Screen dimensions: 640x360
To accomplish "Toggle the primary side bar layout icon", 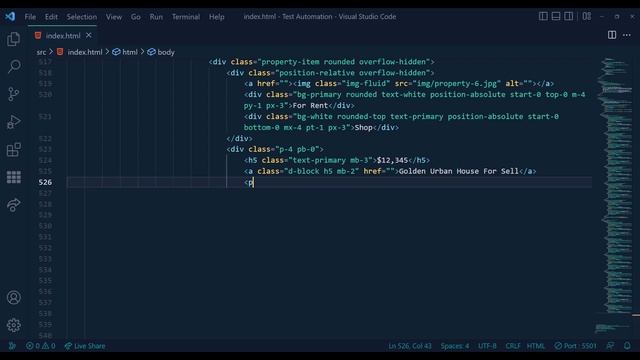I will [x=543, y=16].
